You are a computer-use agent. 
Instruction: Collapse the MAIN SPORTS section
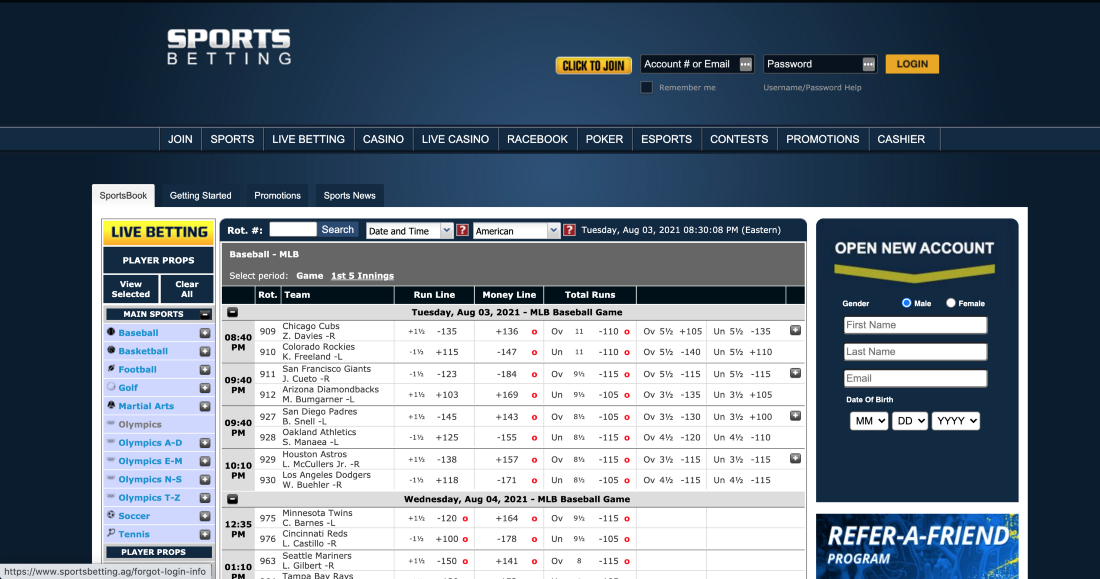pos(204,314)
